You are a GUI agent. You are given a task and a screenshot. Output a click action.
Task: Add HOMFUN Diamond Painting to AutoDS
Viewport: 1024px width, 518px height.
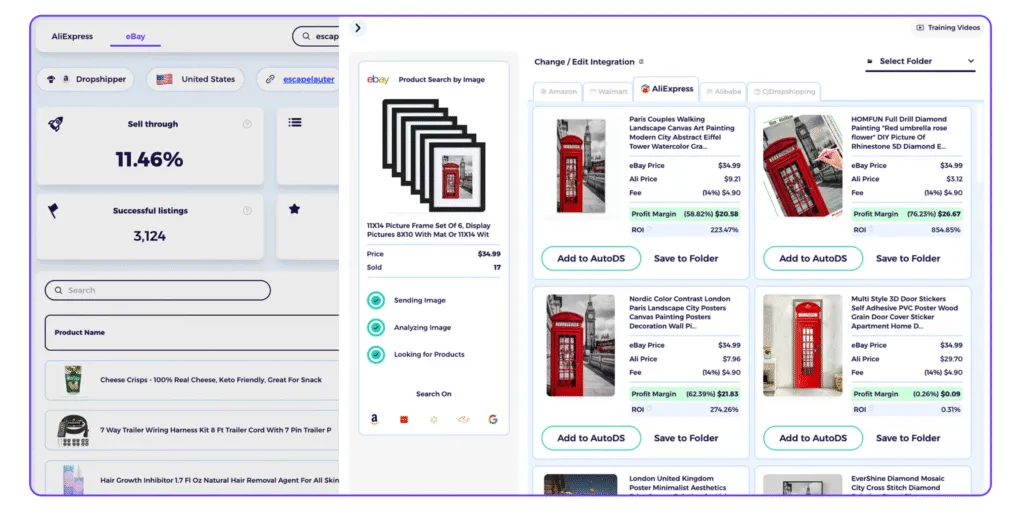point(813,259)
